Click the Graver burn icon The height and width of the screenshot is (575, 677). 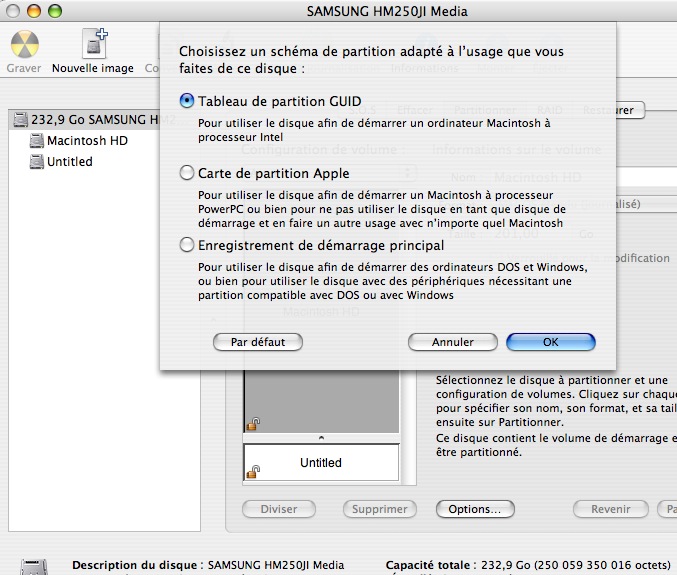tap(25, 44)
